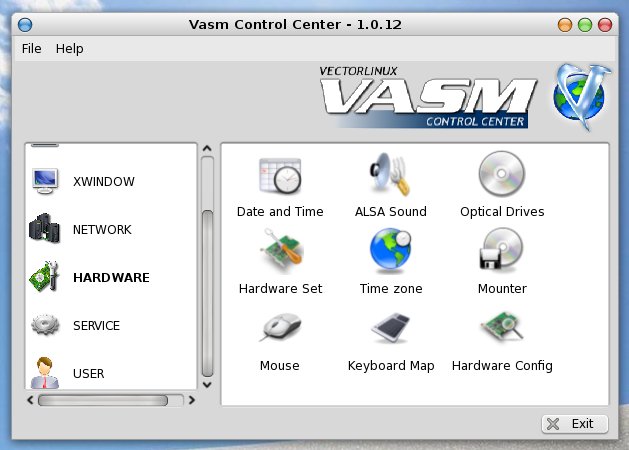Select the NETWORK servers icon
The image size is (629, 450).
45,228
